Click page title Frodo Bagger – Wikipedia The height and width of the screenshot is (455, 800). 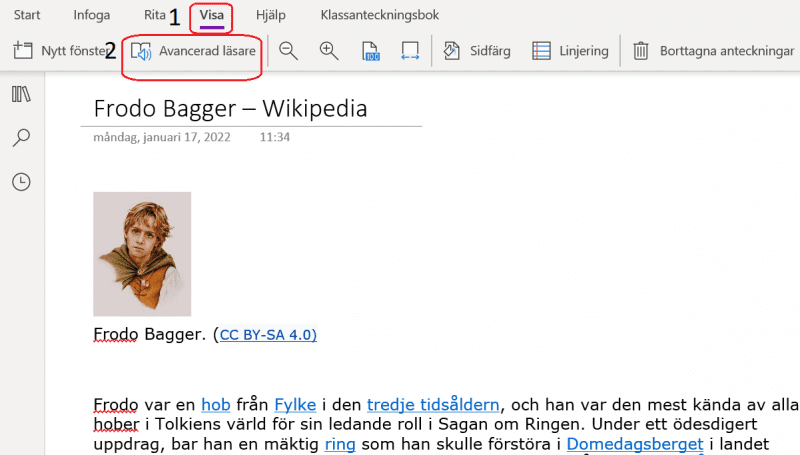[231, 108]
